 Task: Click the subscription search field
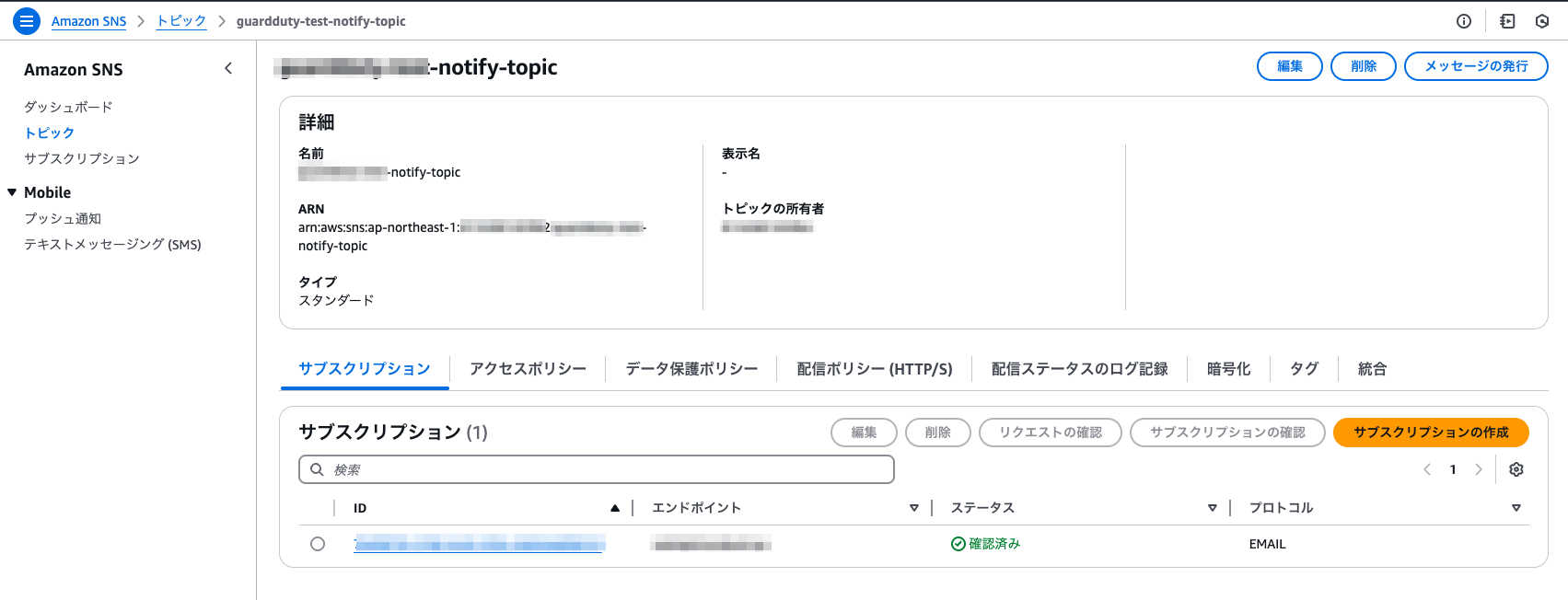point(597,469)
